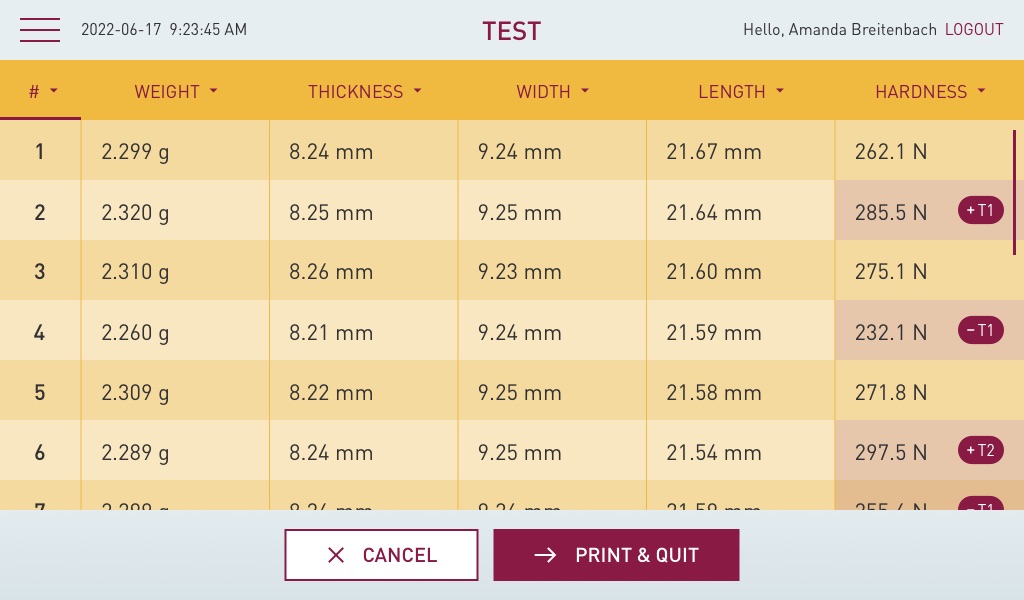Select row 5 in the table
Screen dimensions: 1024x600
coord(40,392)
